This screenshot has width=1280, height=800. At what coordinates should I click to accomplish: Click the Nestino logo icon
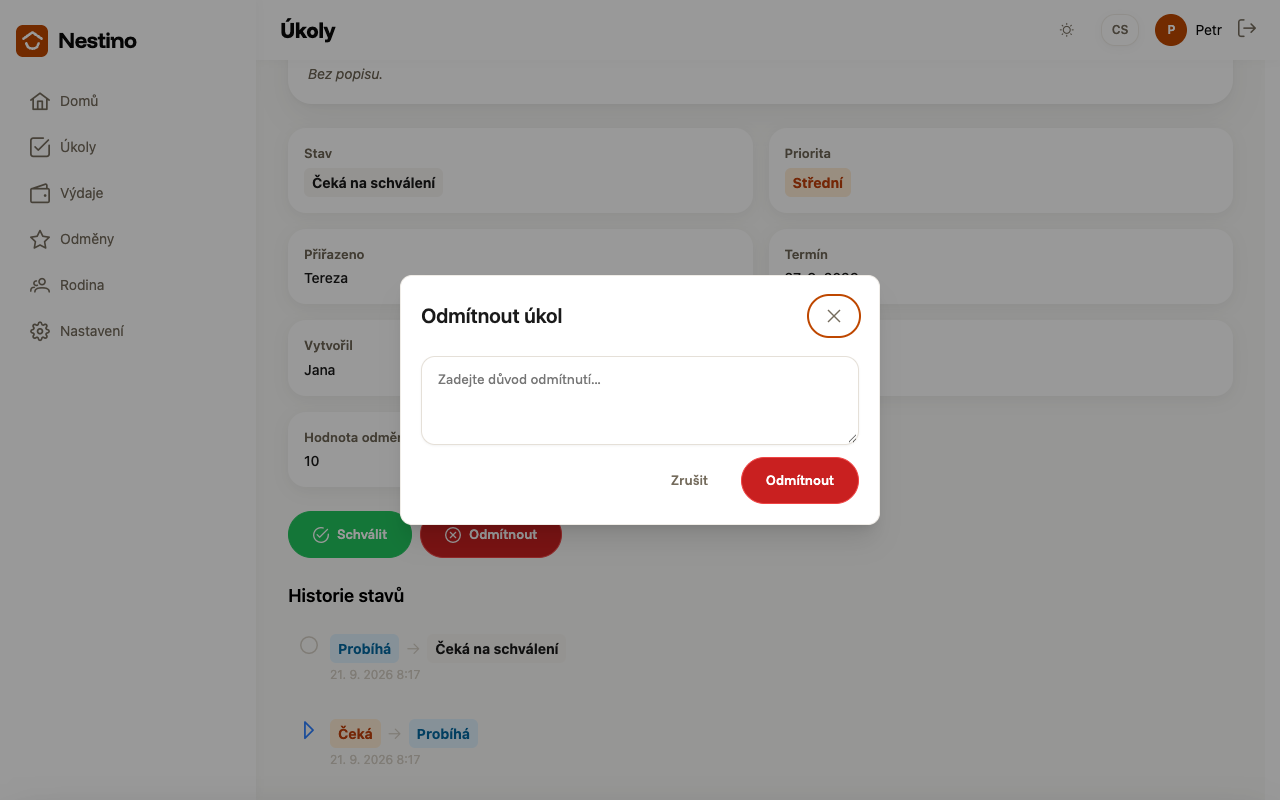32,41
